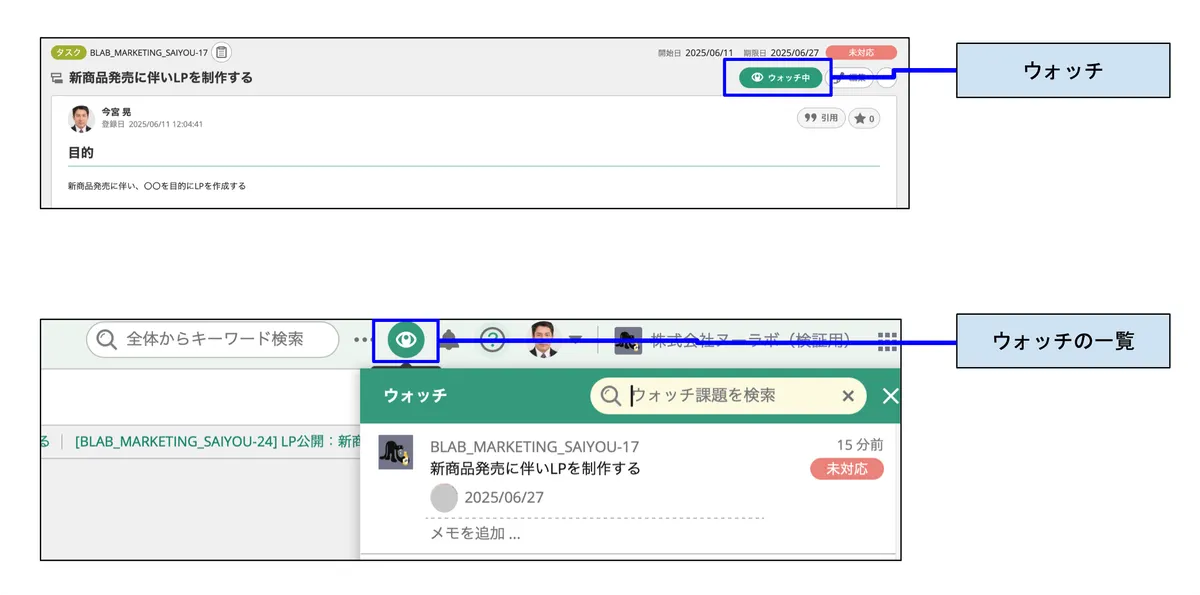Open the apps grid icon
The height and width of the screenshot is (595, 1200).
coord(887,341)
